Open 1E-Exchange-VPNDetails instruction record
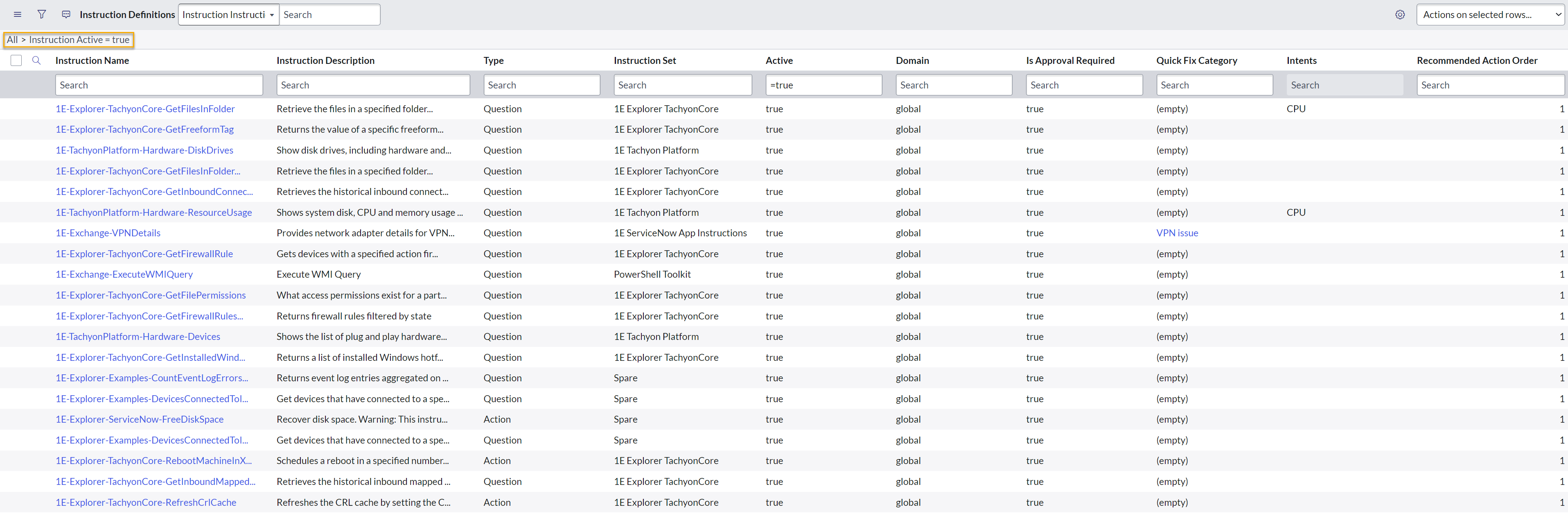This screenshot has height=523, width=1568. click(108, 233)
